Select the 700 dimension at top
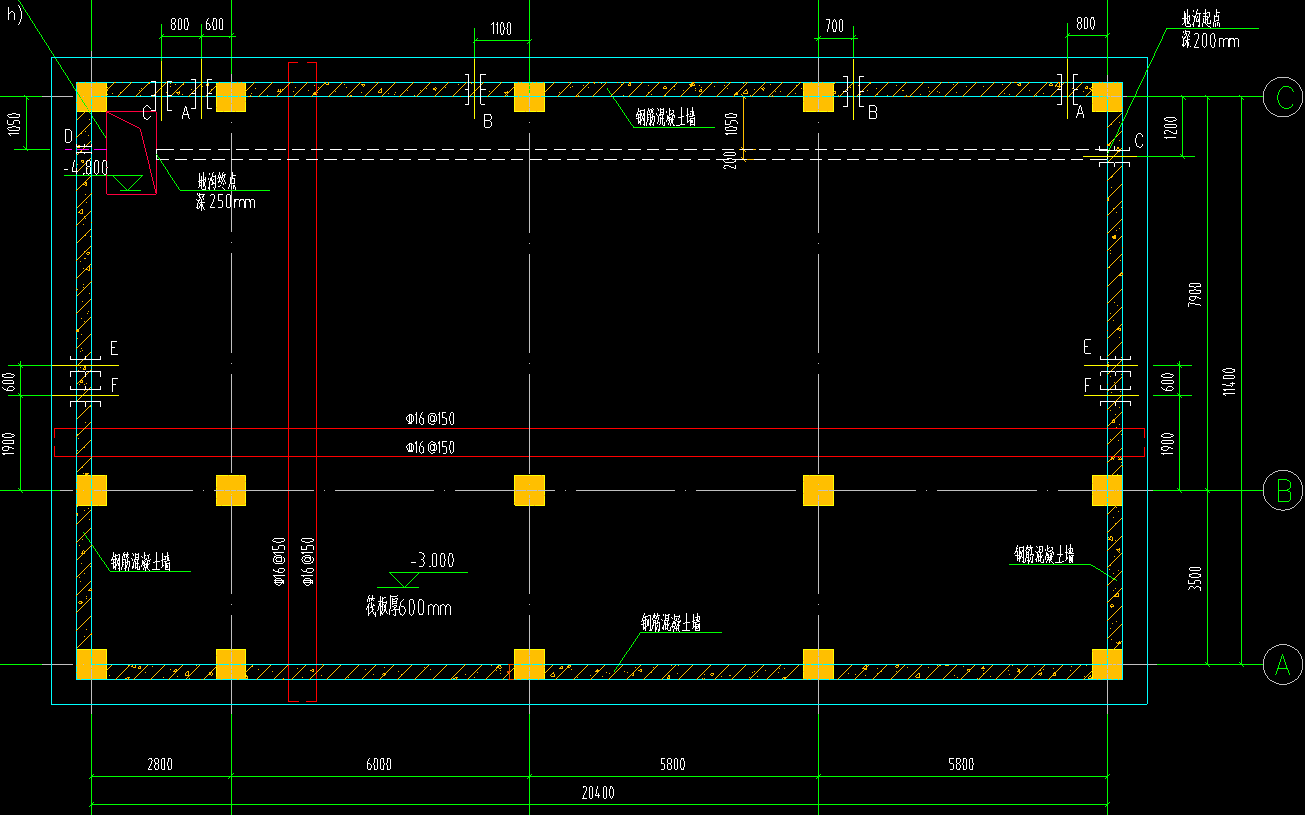Image resolution: width=1305 pixels, height=815 pixels. click(834, 24)
